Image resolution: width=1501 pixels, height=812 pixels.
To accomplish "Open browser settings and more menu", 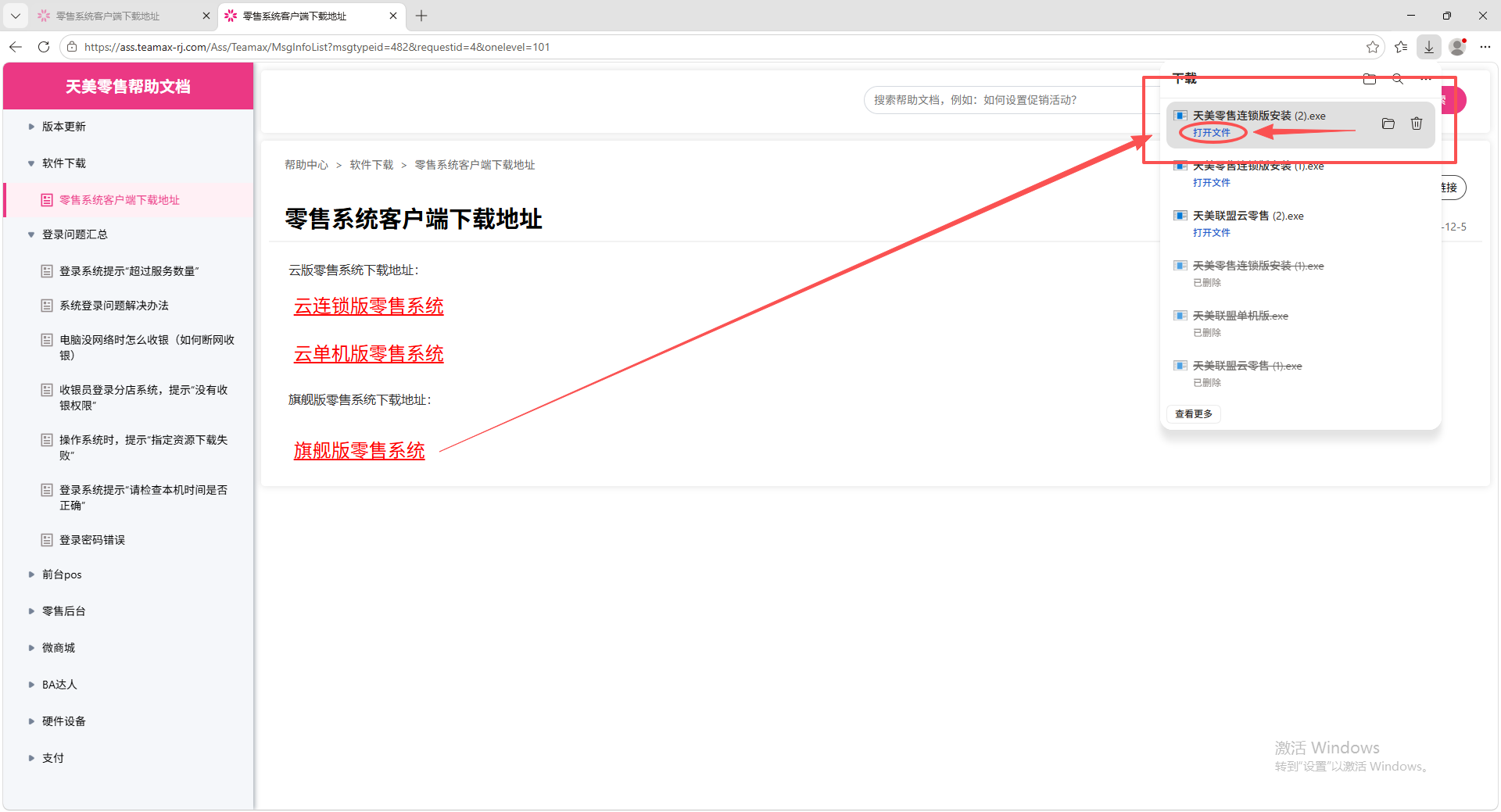I will coord(1485,47).
